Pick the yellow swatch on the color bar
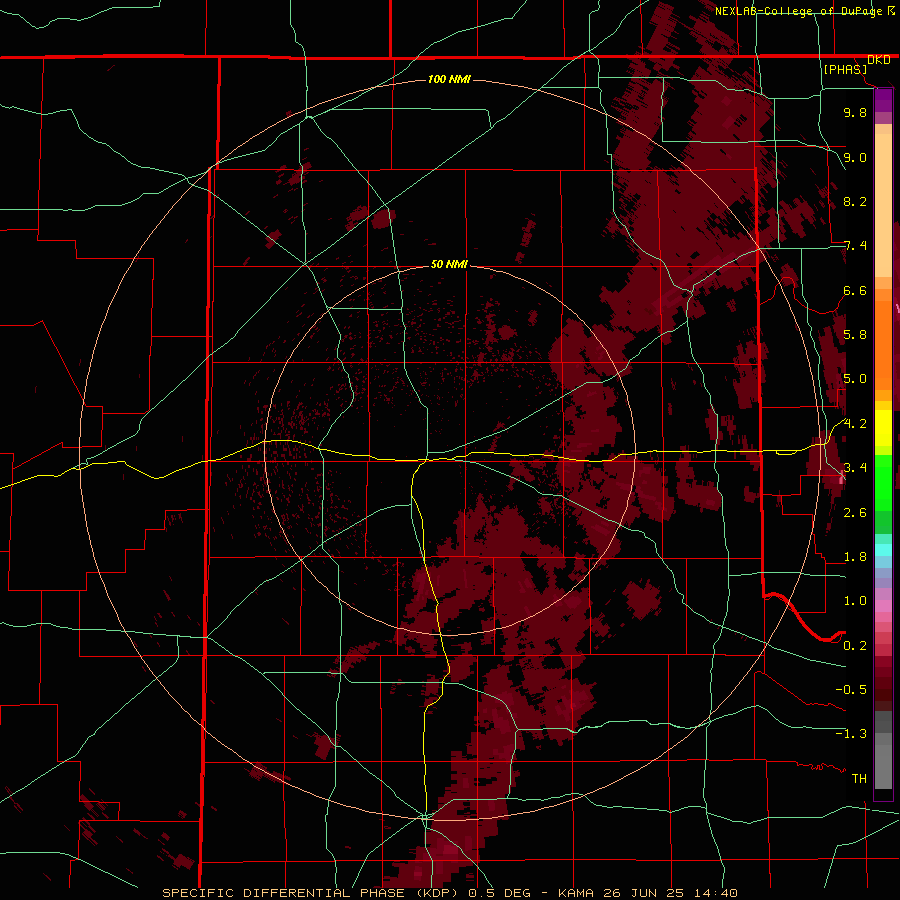900x900 pixels. click(883, 428)
